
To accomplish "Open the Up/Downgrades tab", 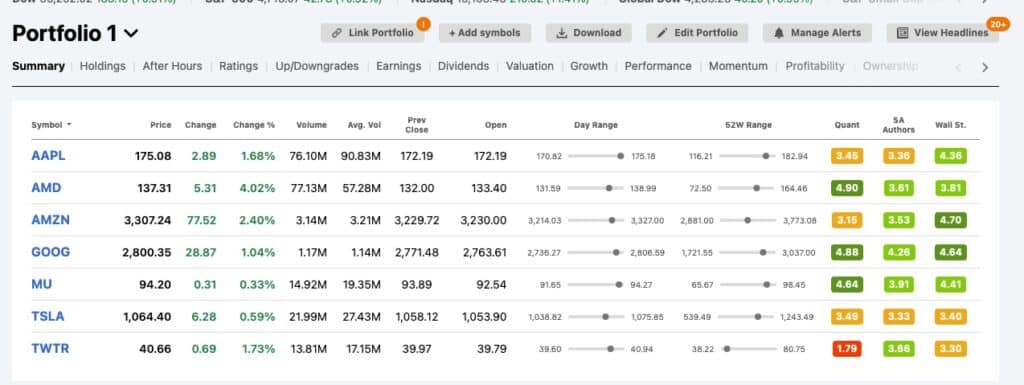I will [x=317, y=66].
